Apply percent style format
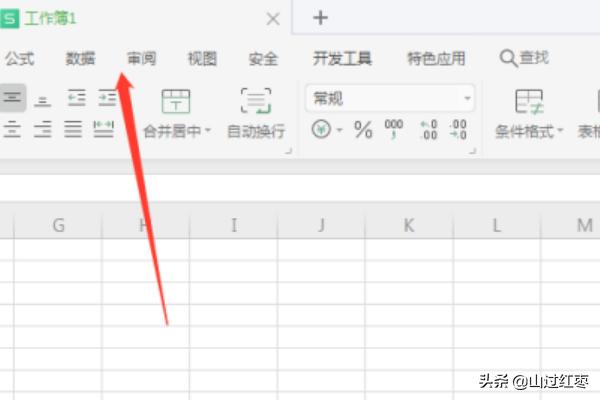600x400 pixels. 363,129
